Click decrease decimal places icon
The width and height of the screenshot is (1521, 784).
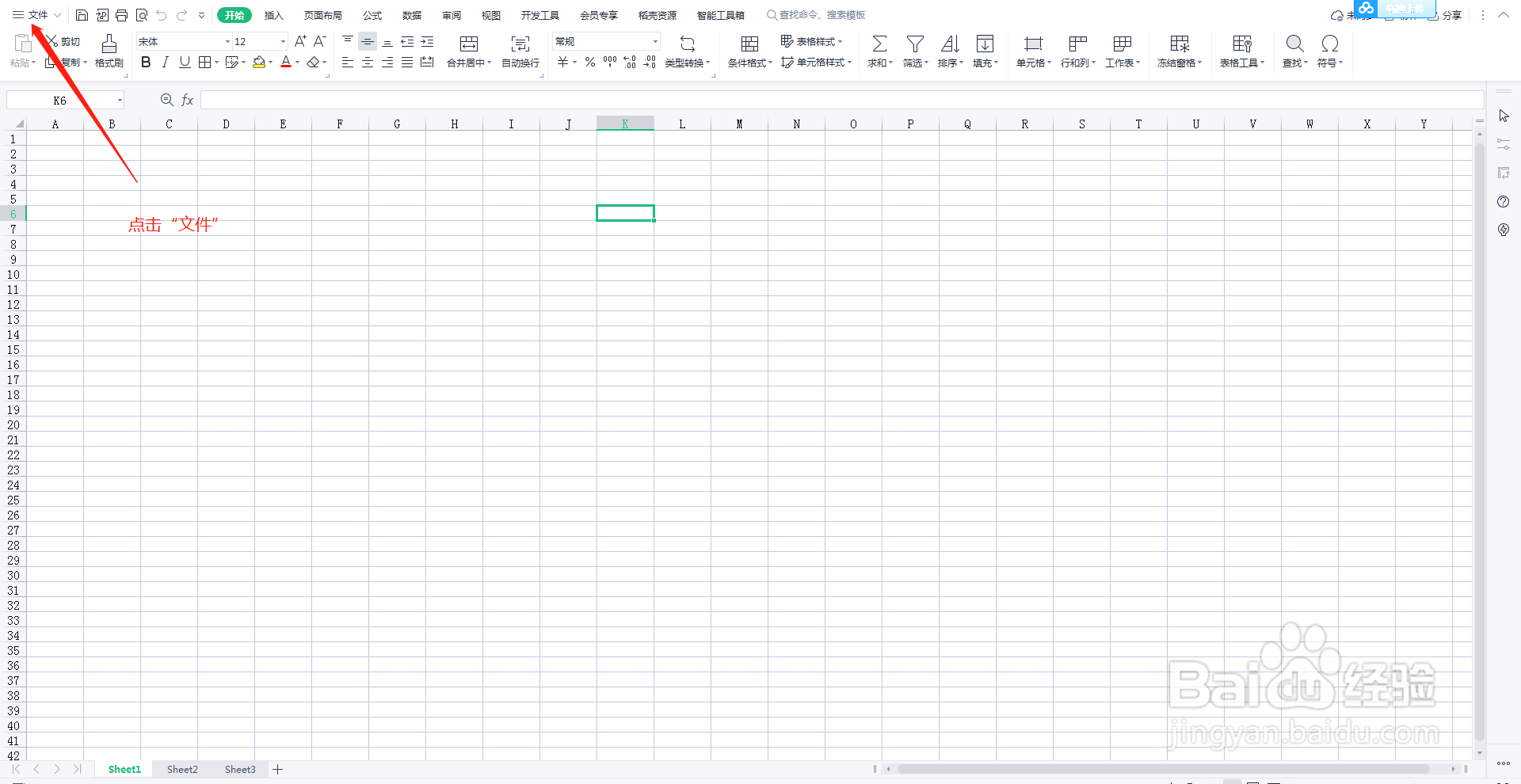[650, 62]
